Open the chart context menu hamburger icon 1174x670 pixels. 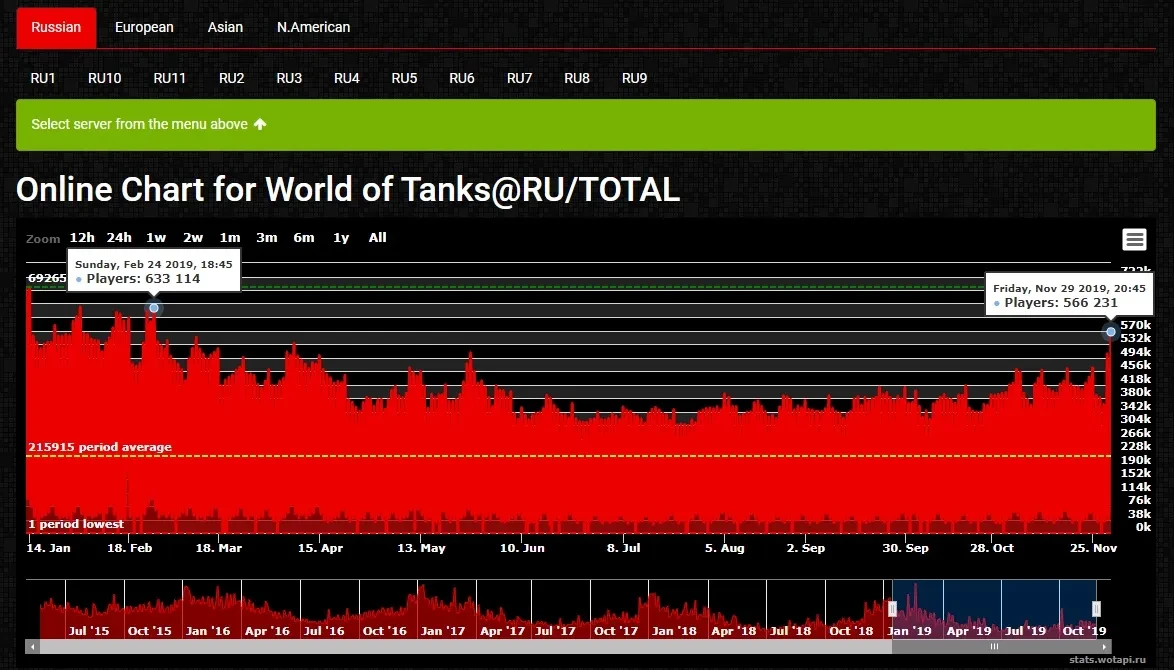click(1133, 239)
